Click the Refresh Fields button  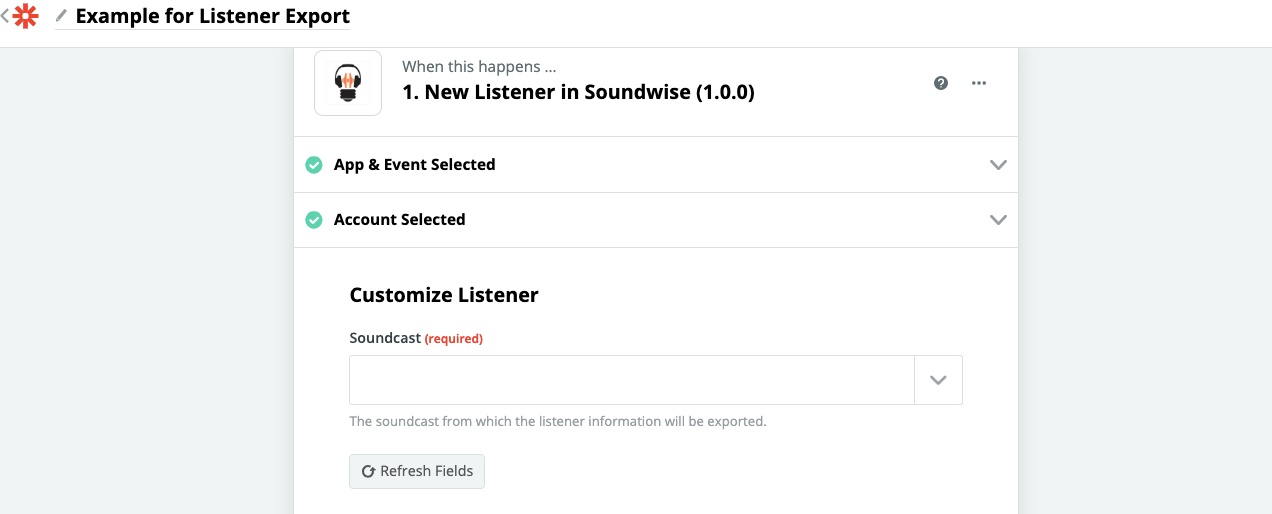[x=417, y=471]
